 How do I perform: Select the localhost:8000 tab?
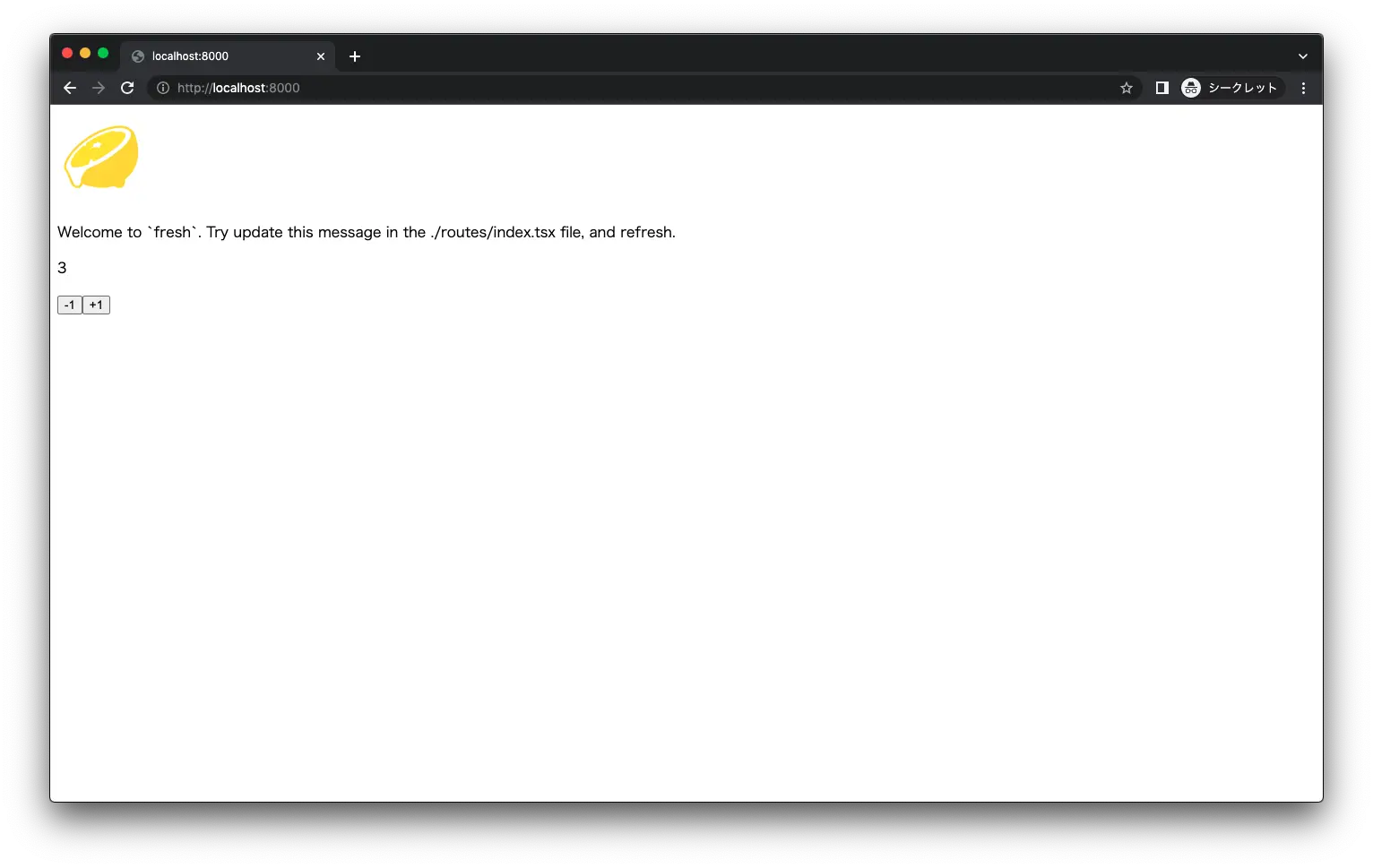pyautogui.click(x=229, y=56)
